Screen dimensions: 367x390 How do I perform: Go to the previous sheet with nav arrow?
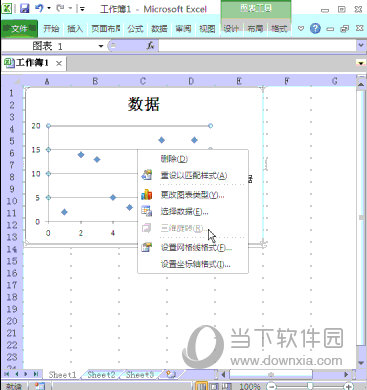[x=17, y=374]
